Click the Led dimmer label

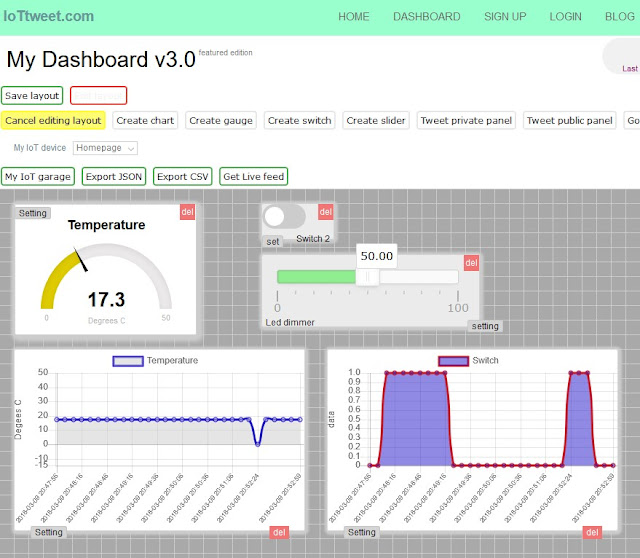290,322
